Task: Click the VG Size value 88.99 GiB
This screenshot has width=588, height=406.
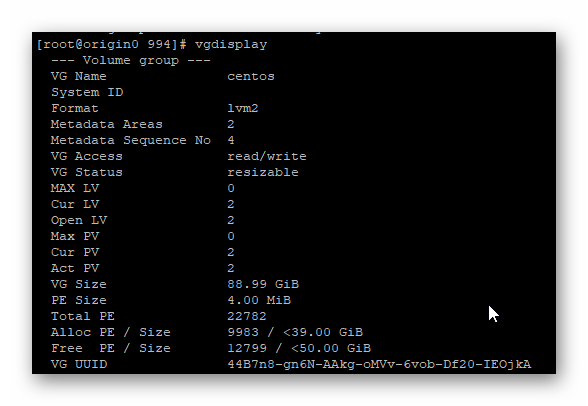Action: 263,284
